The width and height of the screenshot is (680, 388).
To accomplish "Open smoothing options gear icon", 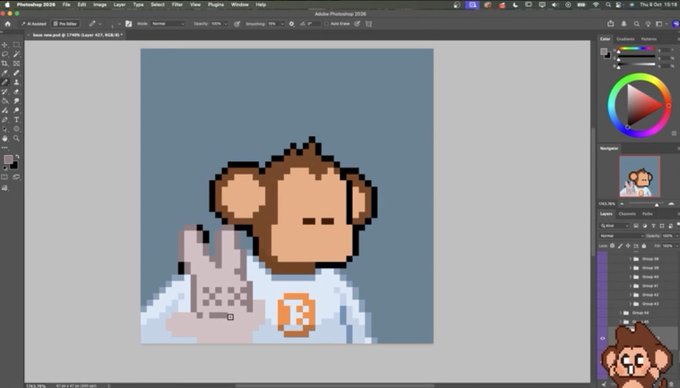I will coord(291,24).
